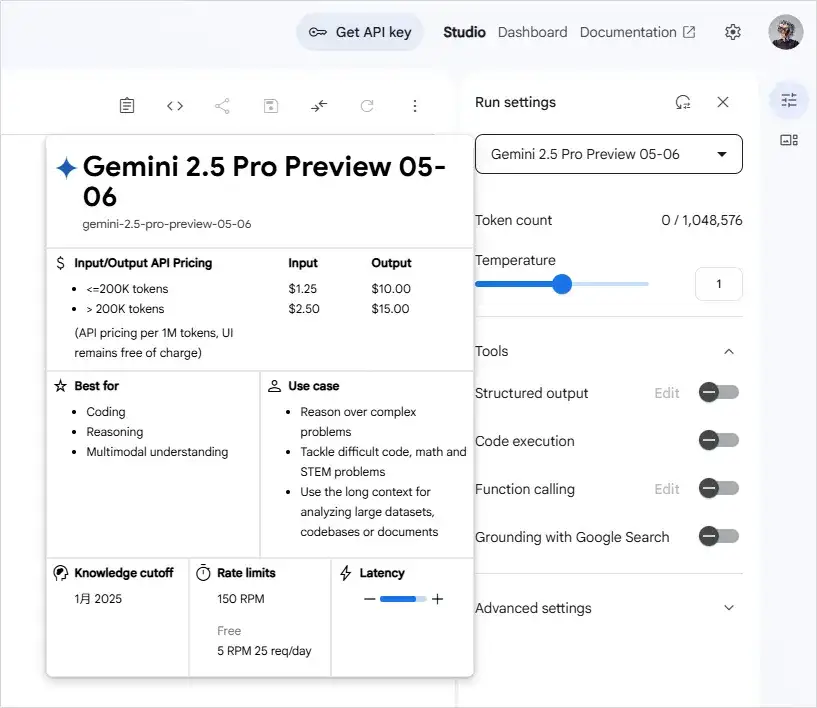Click the Temperature slider handle
Screen dimensions: 817x708
pyautogui.click(x=562, y=284)
